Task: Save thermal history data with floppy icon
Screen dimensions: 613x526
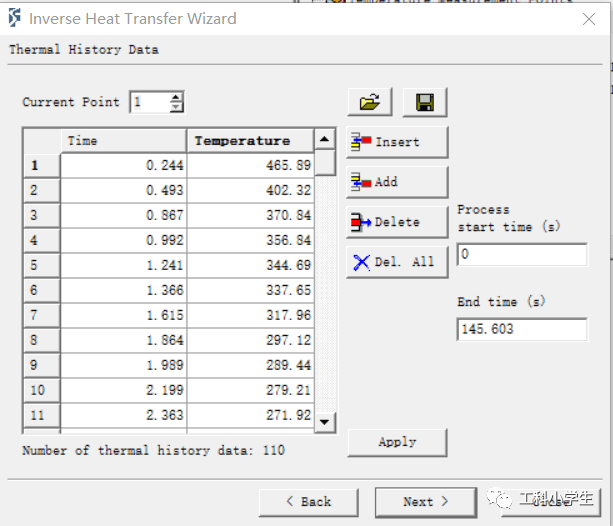Action: [x=425, y=102]
